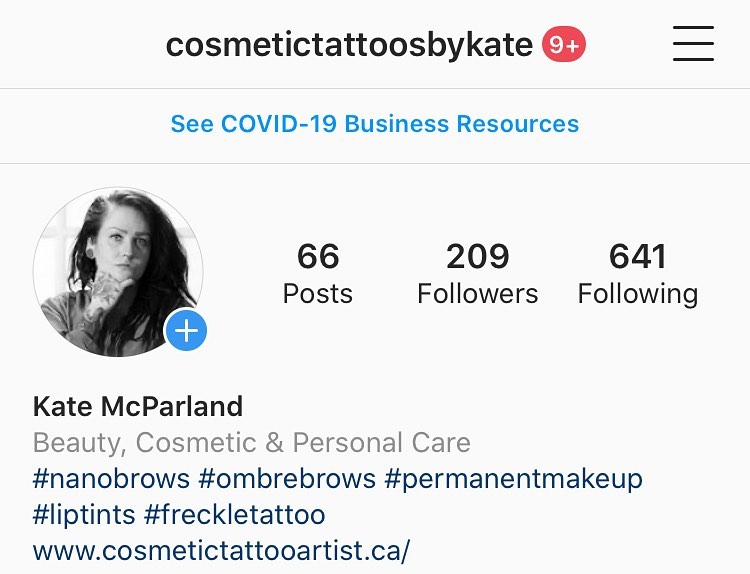The height and width of the screenshot is (574, 750).
Task: Tap the cosmetictattoosbykate username header
Action: 349,45
